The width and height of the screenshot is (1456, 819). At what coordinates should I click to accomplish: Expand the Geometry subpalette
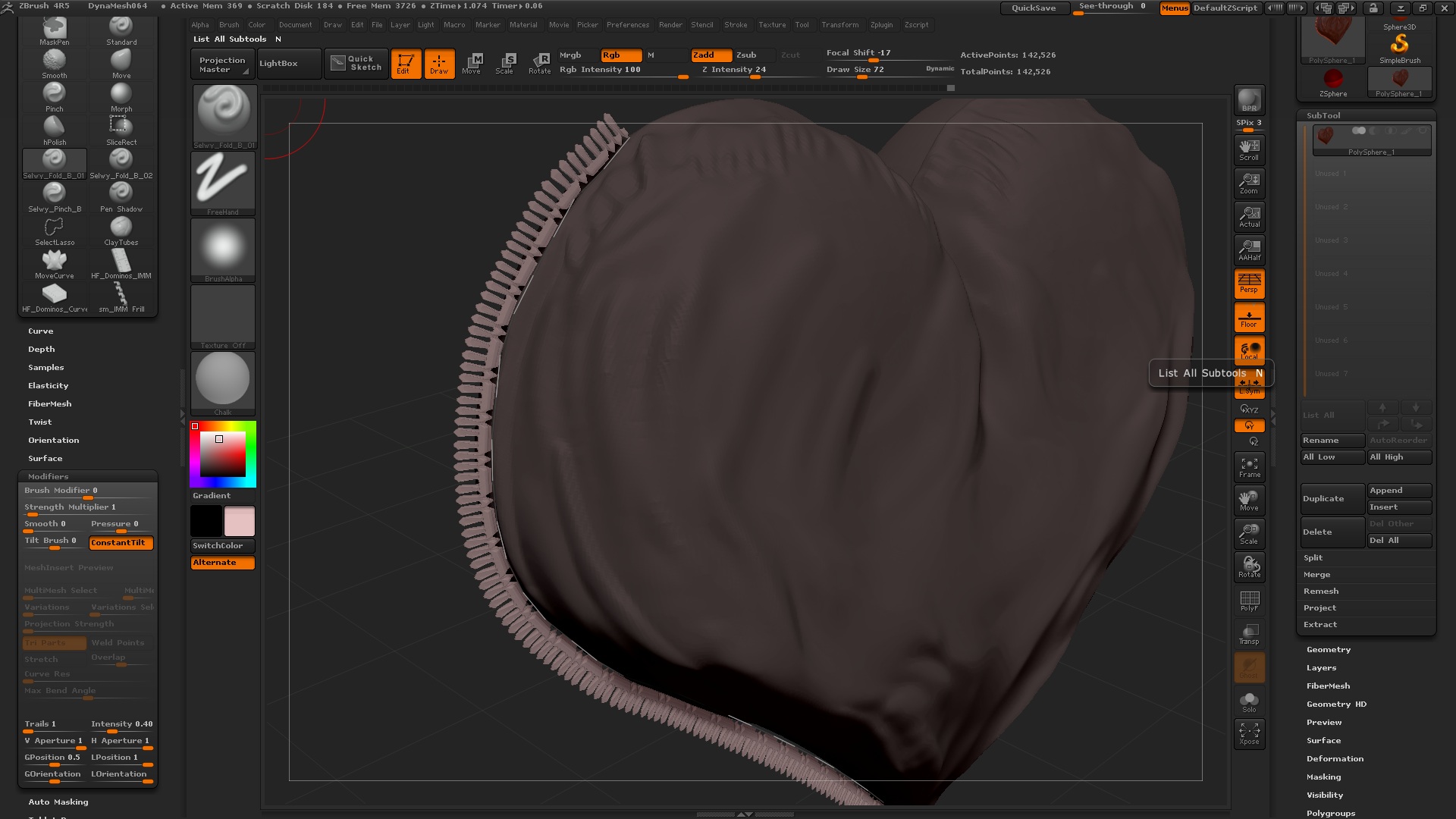click(x=1329, y=650)
